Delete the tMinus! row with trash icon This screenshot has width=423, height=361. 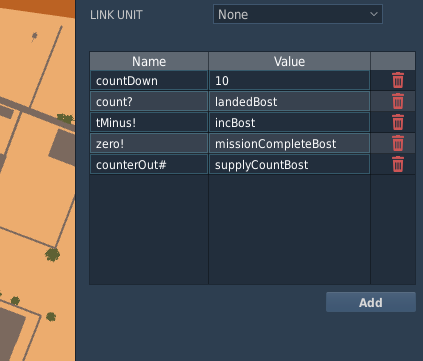point(398,122)
